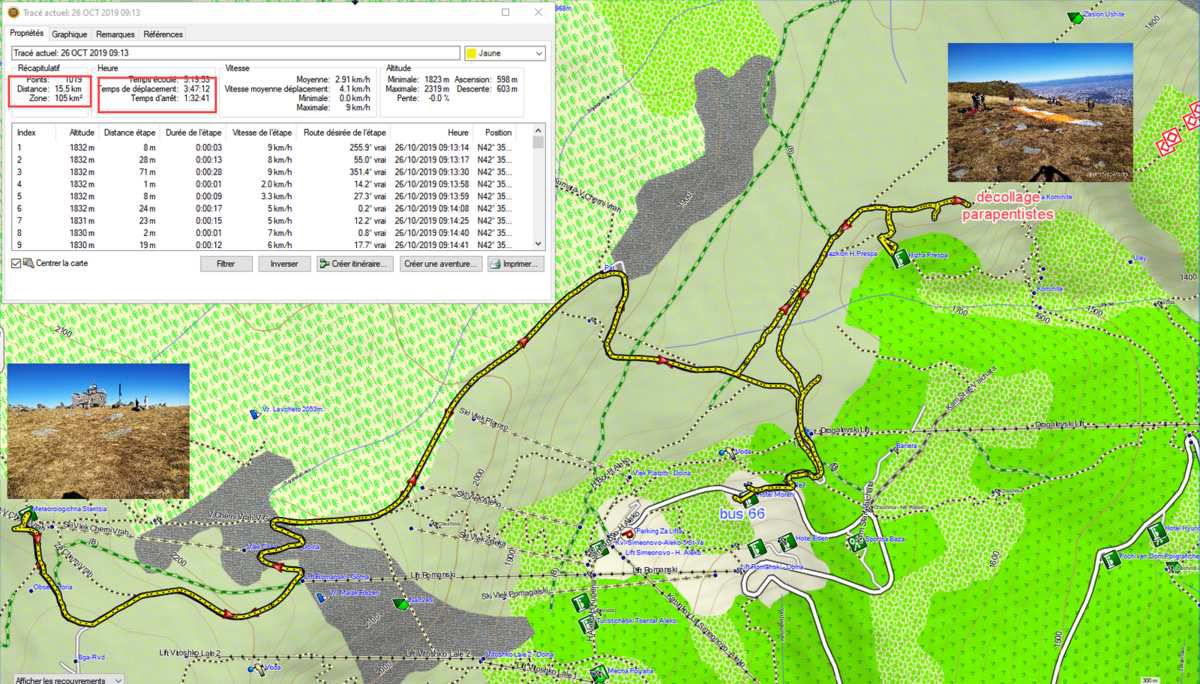Click the print icon on the Imprimer button

(497, 264)
